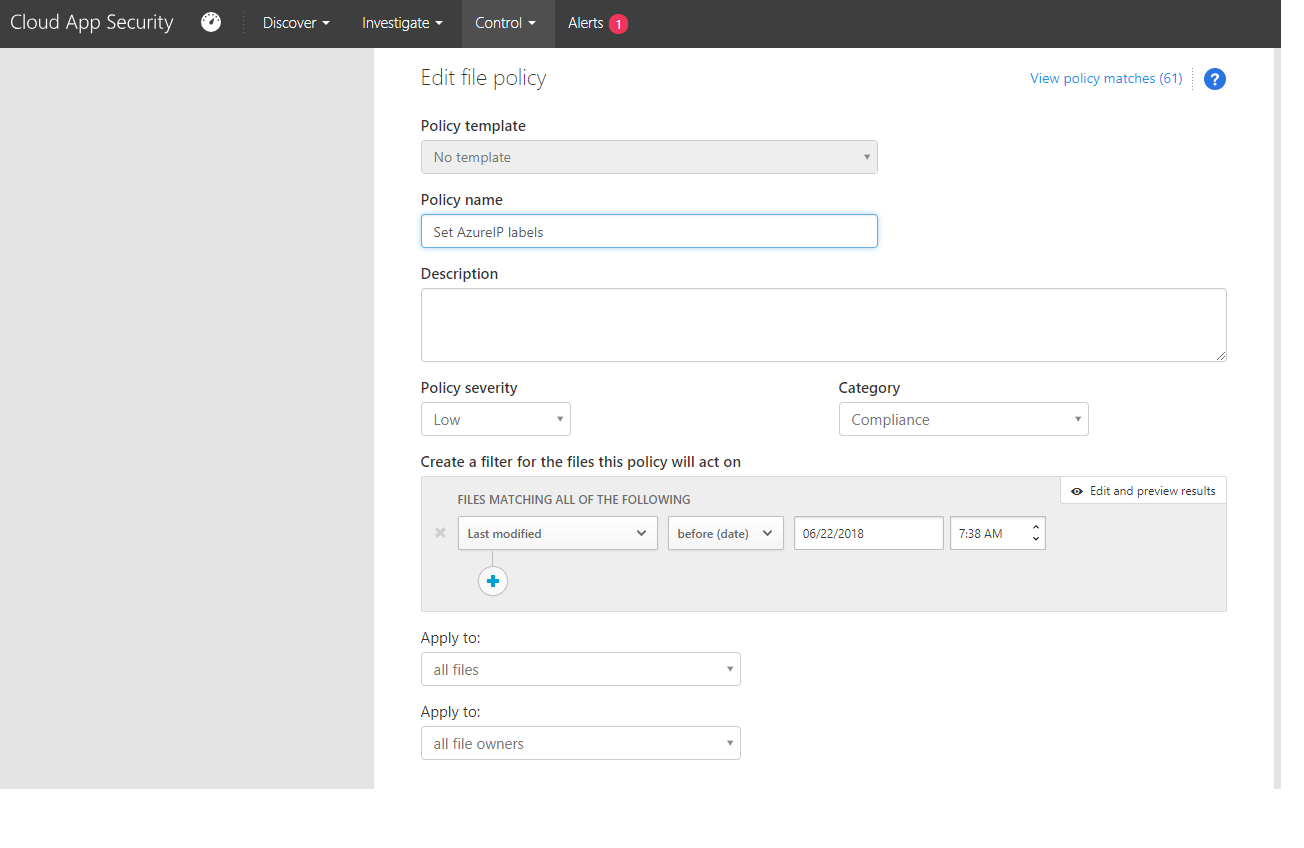Open the Discover menu
This screenshot has width=1304, height=848.
(x=296, y=23)
